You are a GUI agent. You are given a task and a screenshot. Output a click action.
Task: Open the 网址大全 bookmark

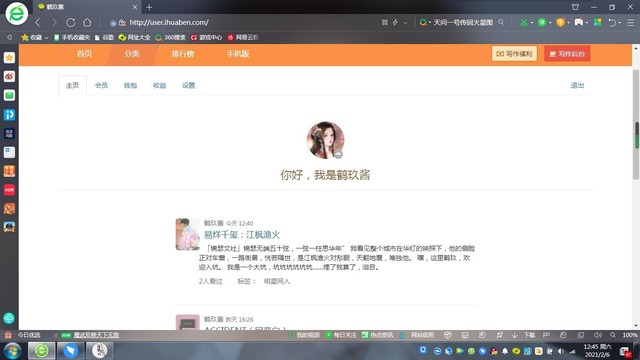coord(134,38)
